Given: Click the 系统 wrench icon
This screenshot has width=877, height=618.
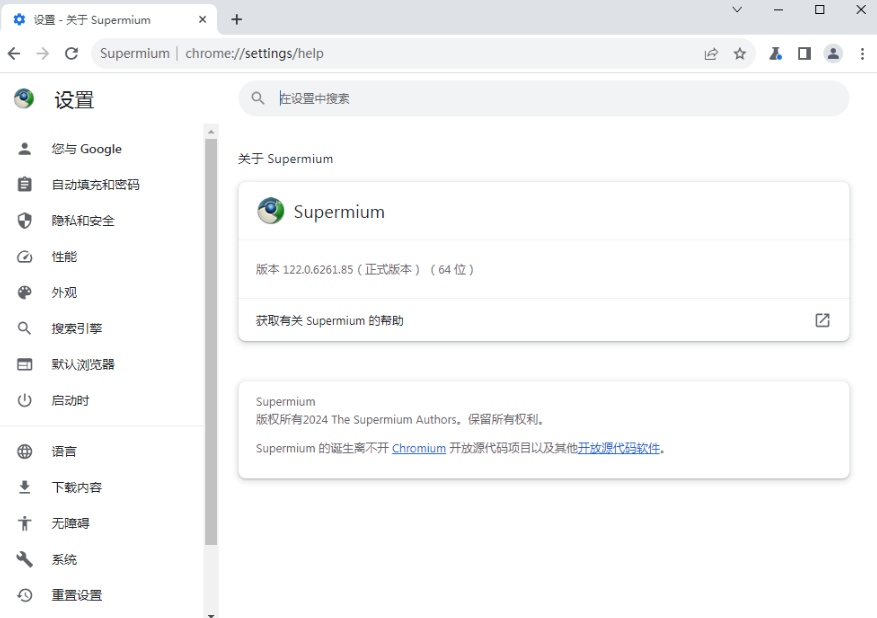Looking at the screenshot, I should [x=25, y=559].
